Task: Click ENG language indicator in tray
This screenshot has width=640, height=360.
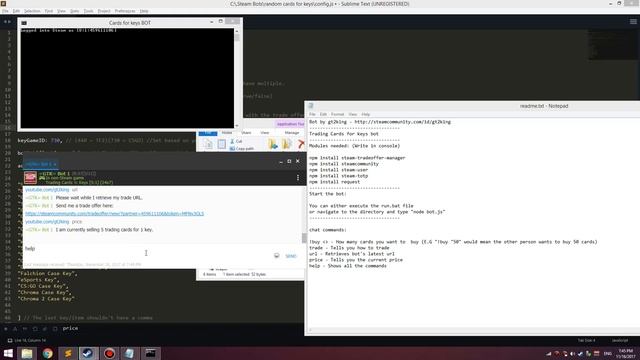Action: click(x=608, y=353)
